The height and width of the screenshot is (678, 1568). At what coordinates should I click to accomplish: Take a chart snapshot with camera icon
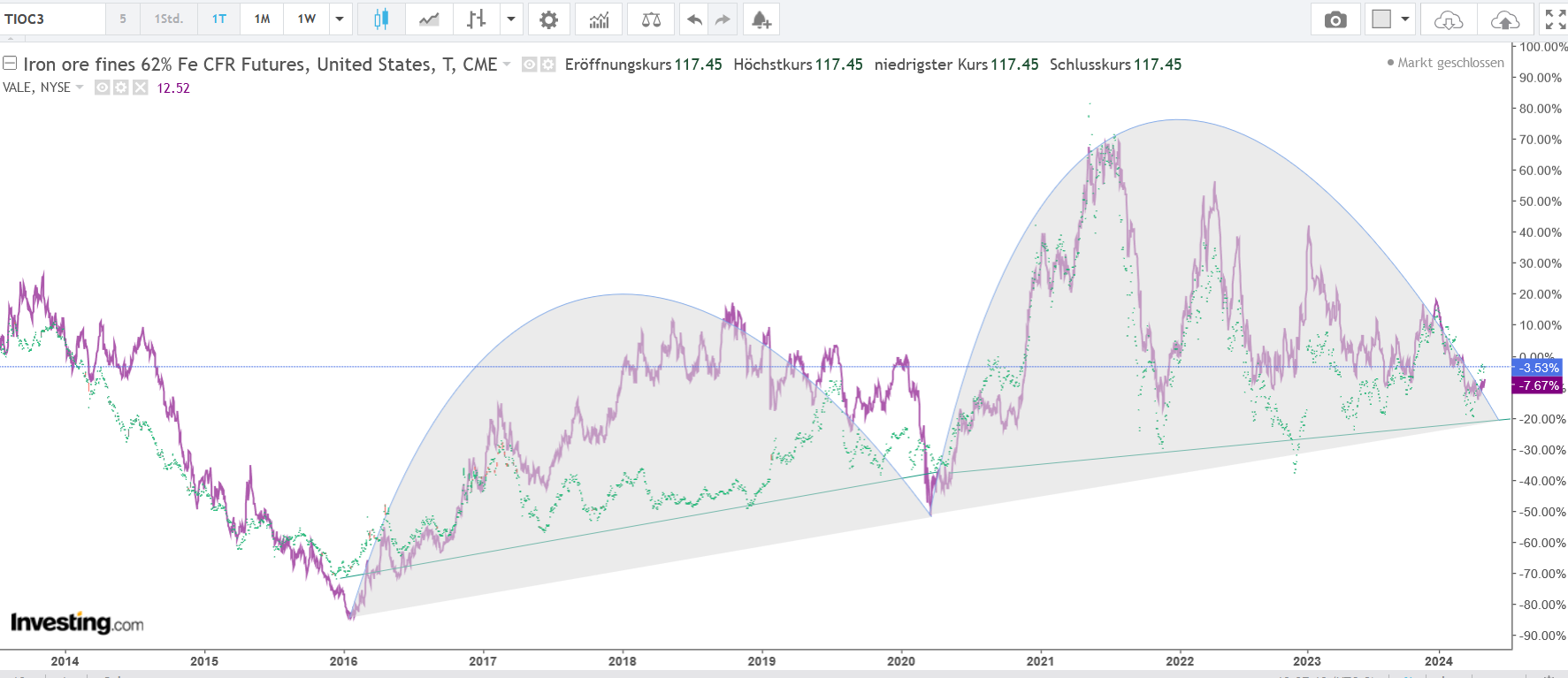1335,19
